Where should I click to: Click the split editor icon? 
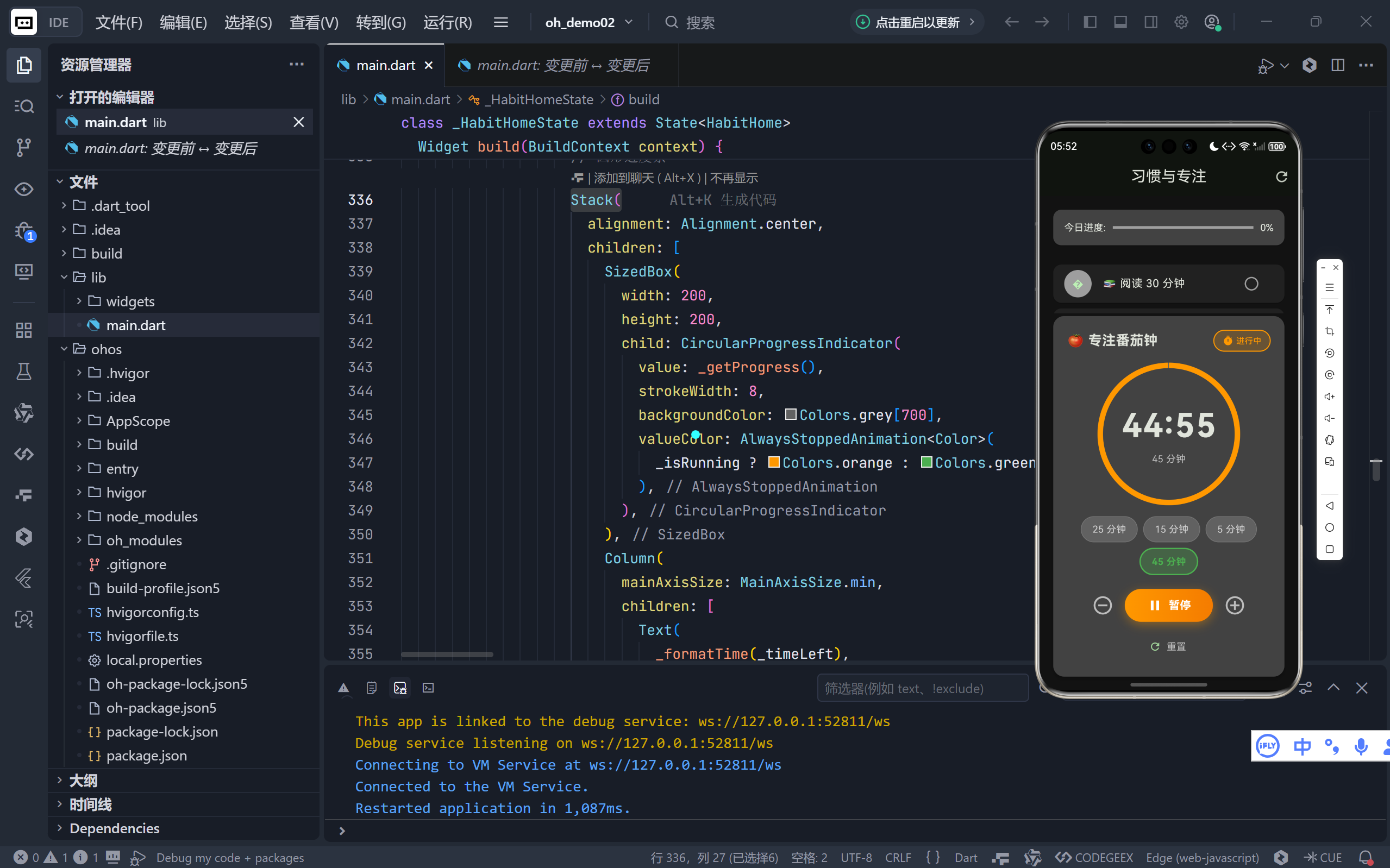tap(1338, 65)
